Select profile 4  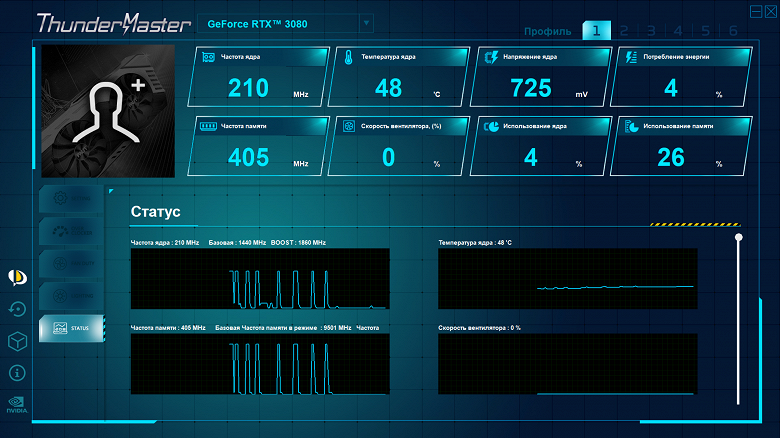coord(678,31)
